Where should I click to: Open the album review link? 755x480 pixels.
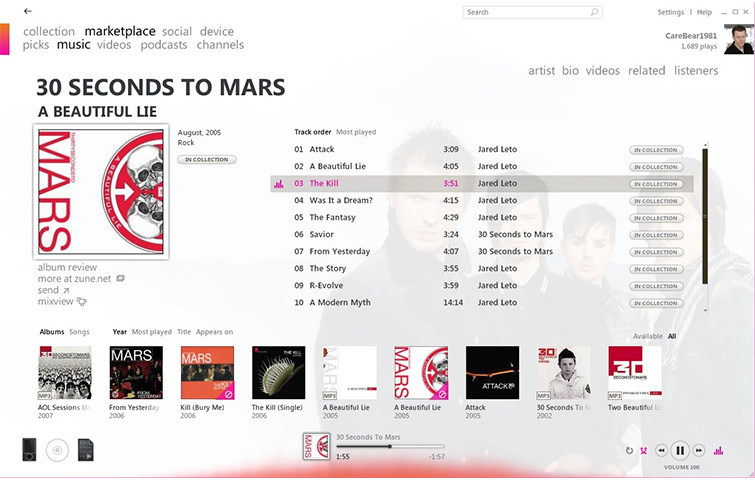(67, 267)
